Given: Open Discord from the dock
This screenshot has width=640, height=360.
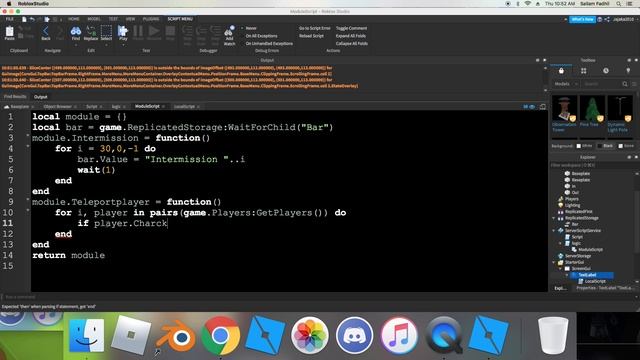Looking at the screenshot, I should 354,336.
